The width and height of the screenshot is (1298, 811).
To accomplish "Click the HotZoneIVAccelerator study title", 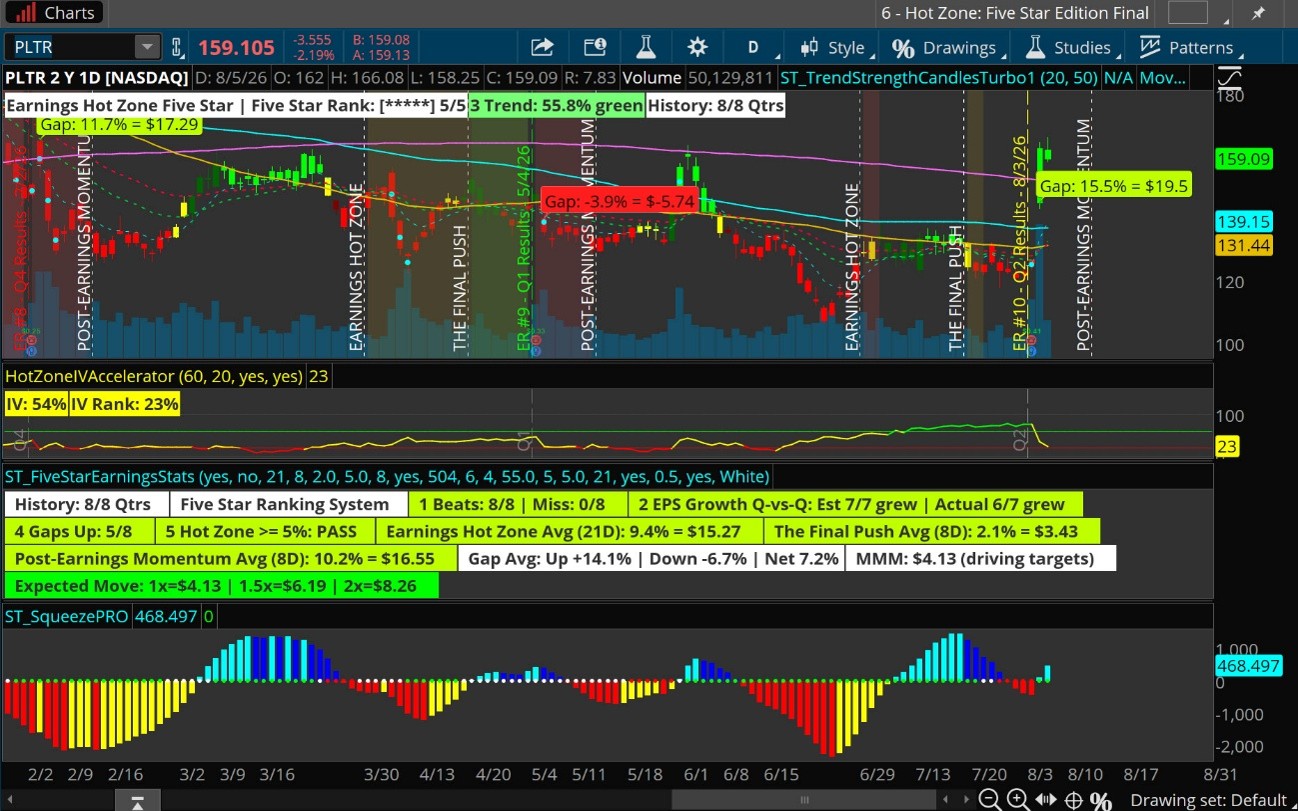I will click(155, 376).
